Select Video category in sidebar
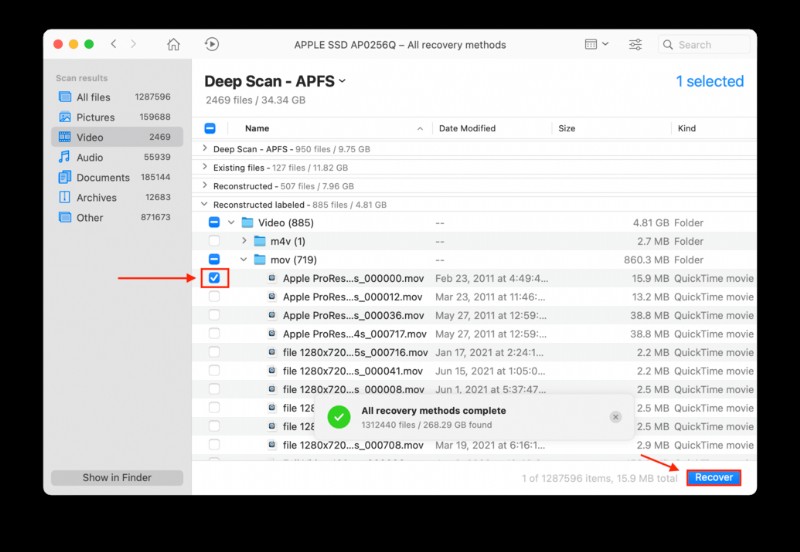This screenshot has width=800, height=552. [117, 137]
